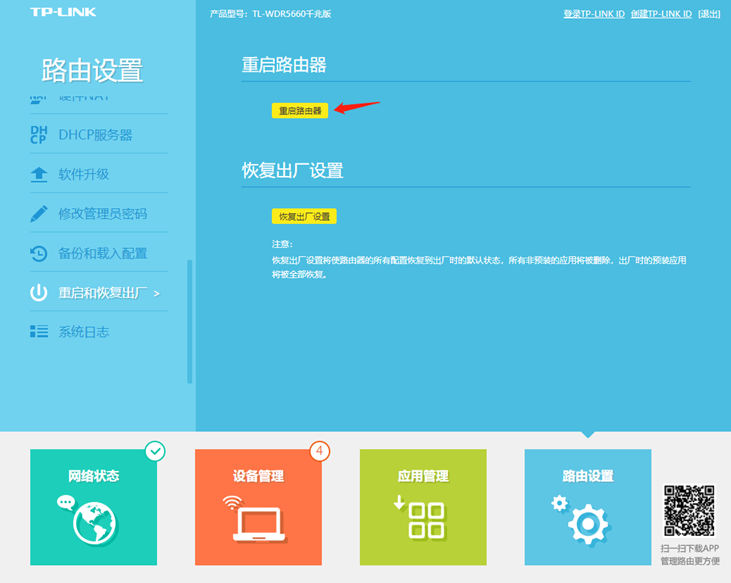731x583 pixels.
Task: Click the grid icon on 应用管理 tile
Action: click(424, 520)
